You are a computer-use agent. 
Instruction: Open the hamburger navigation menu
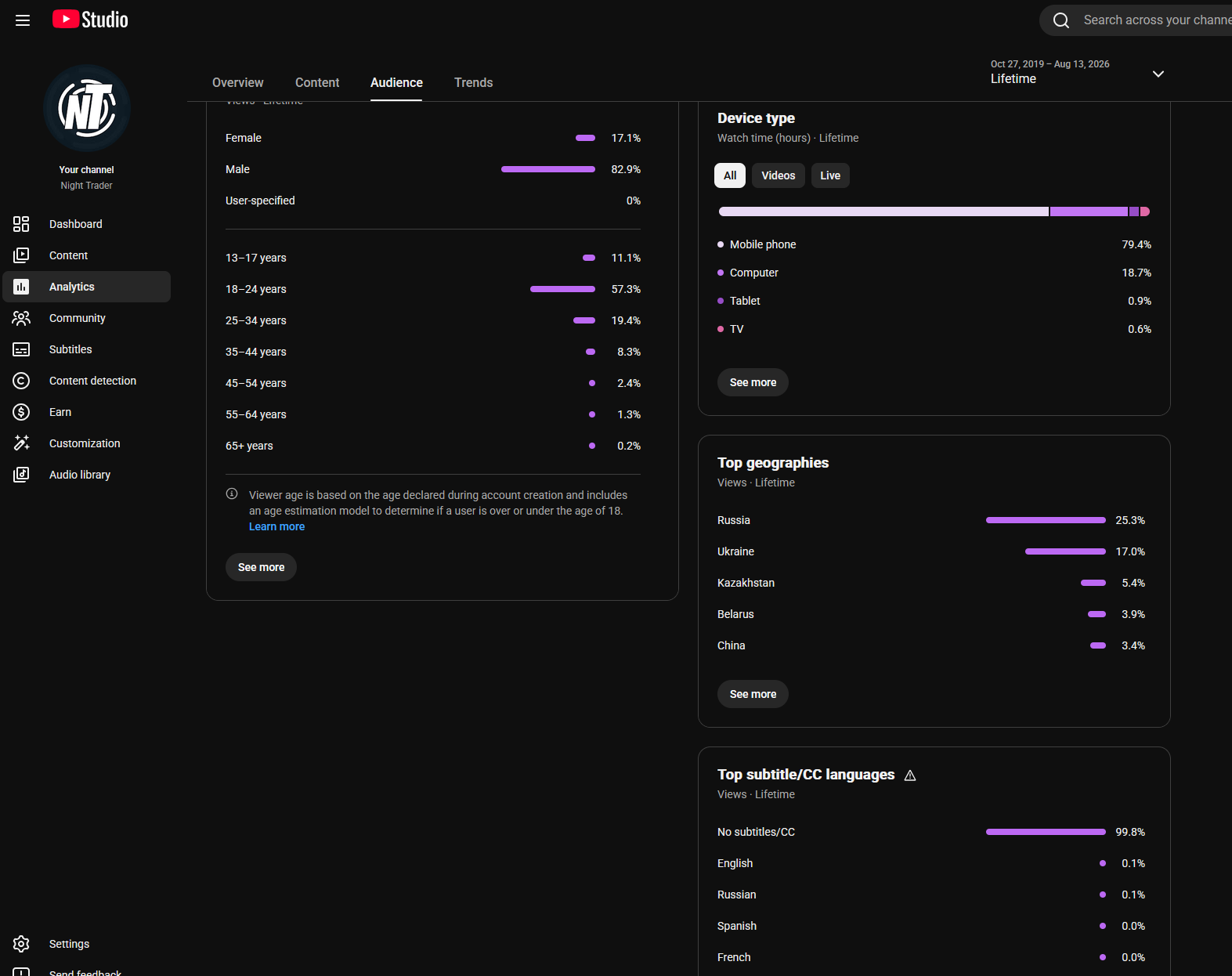coord(23,20)
